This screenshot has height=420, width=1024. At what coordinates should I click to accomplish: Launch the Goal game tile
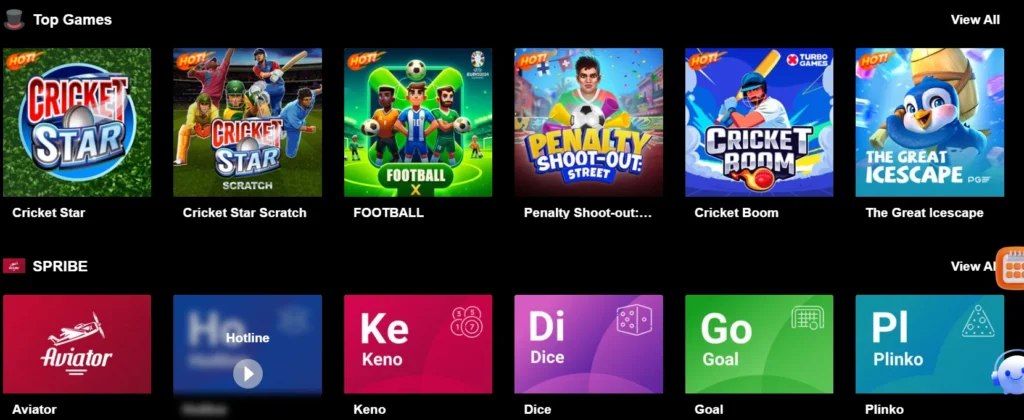coord(759,344)
